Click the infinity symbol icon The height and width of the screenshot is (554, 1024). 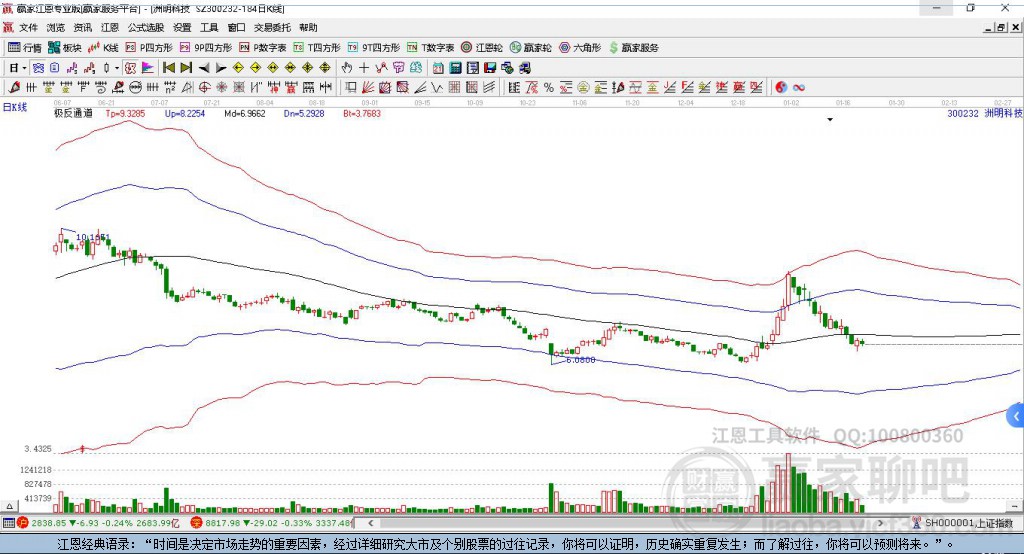coord(799,88)
